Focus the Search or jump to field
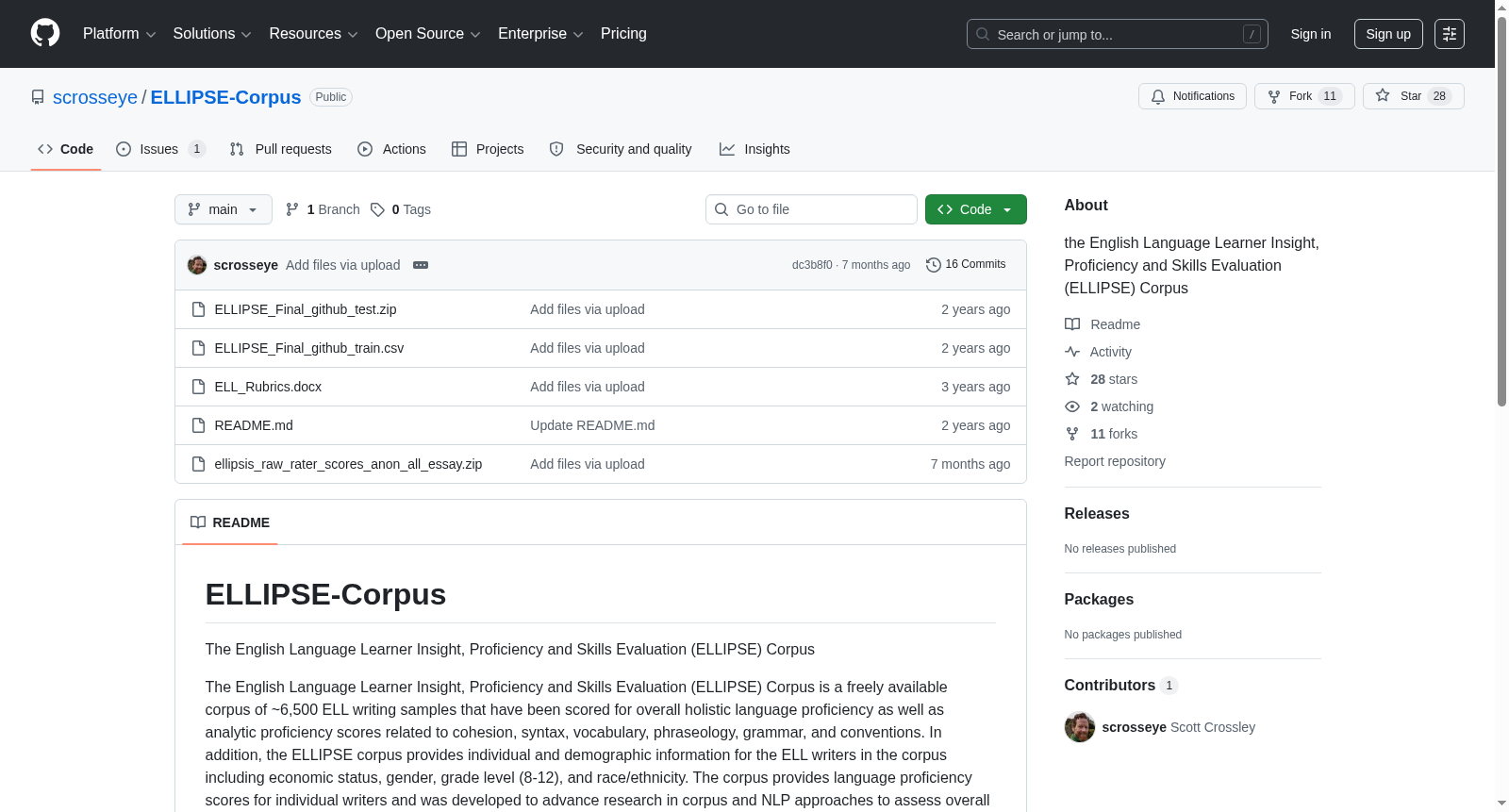The image size is (1509, 812). click(1118, 34)
